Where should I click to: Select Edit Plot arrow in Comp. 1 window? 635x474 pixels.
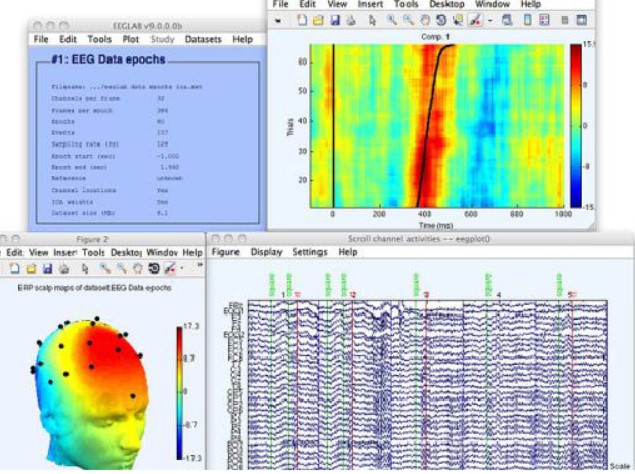click(373, 20)
